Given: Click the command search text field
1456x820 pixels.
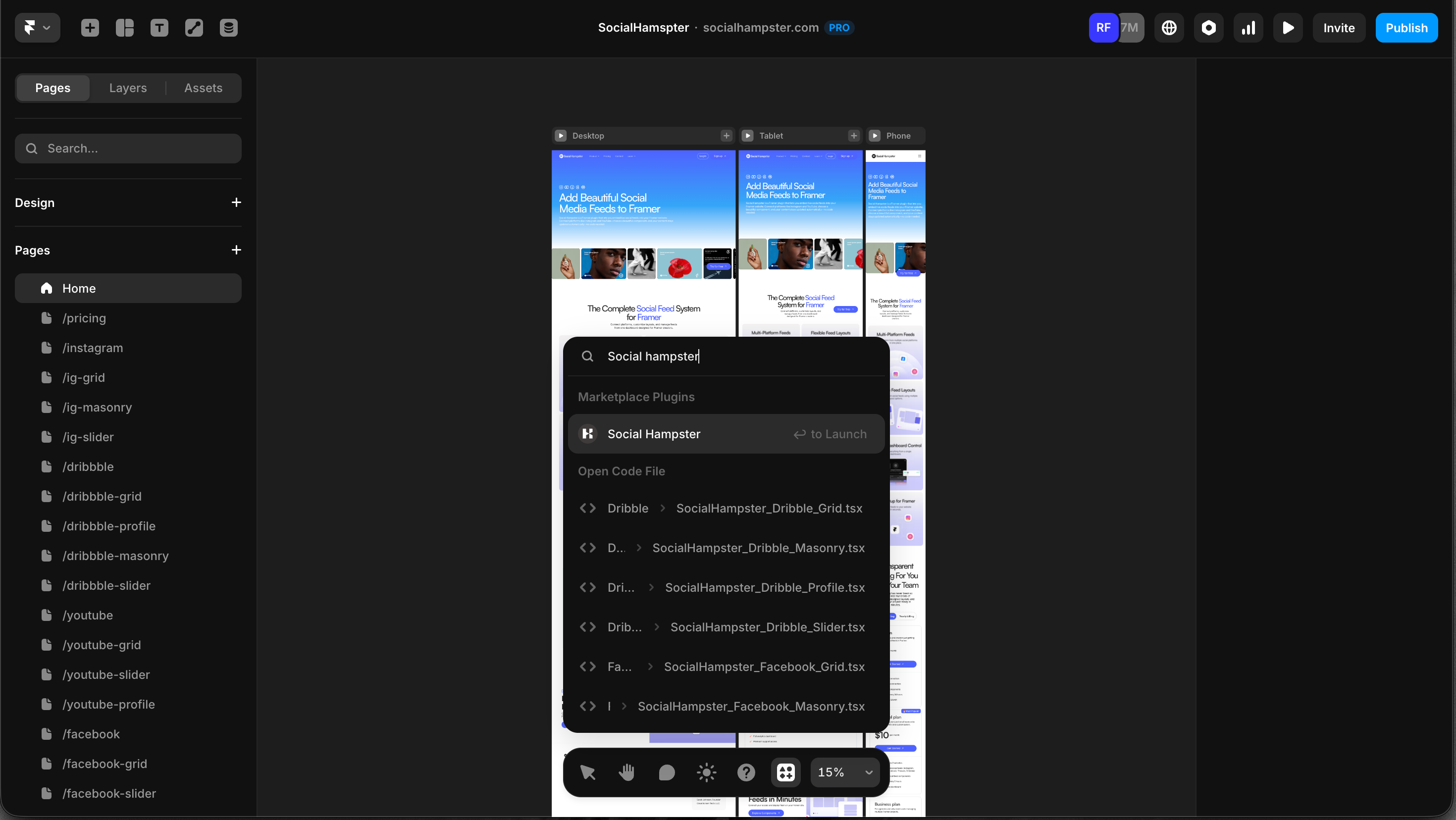Looking at the screenshot, I should click(x=727, y=356).
